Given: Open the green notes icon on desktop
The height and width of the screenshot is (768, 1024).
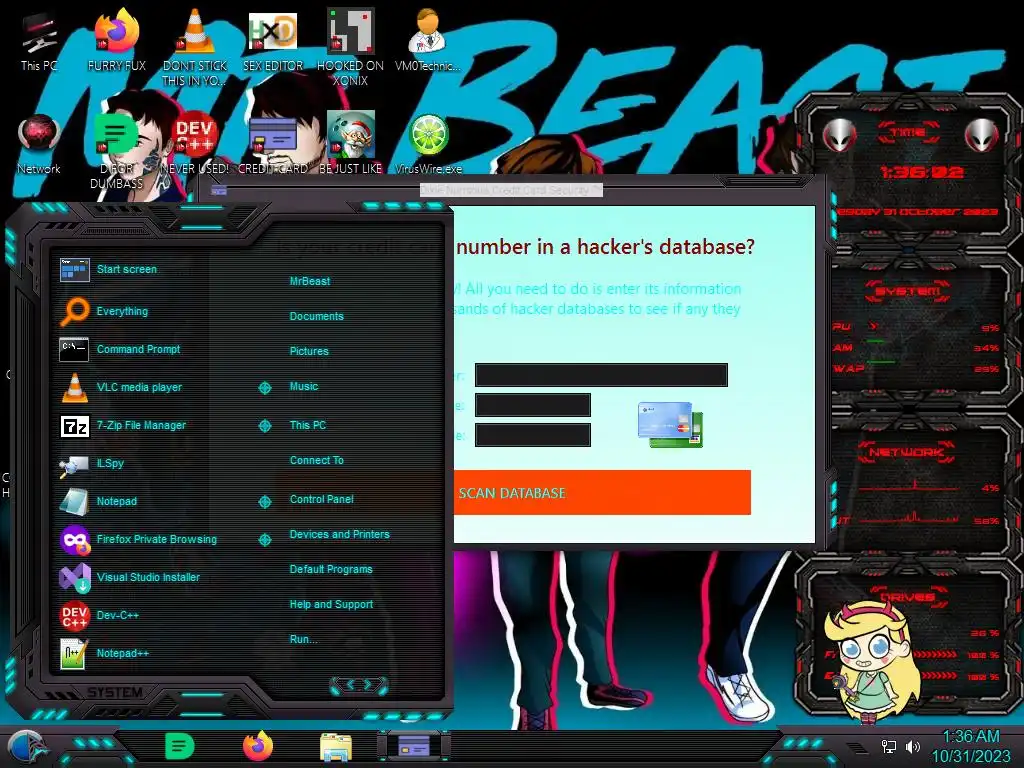Looking at the screenshot, I should pyautogui.click(x=116, y=152).
